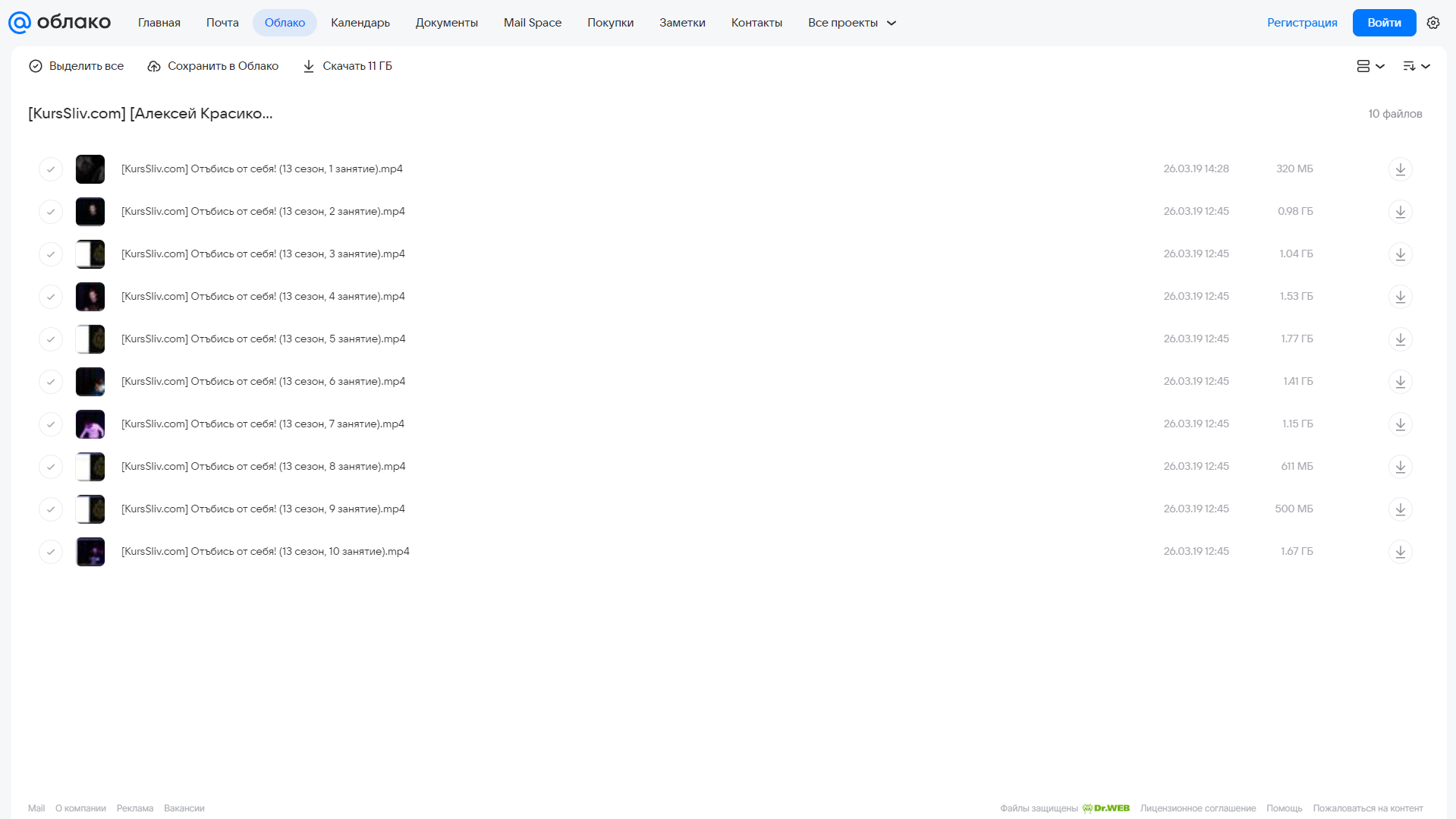Click the Войти button
Screen dimensions: 1456x819
tap(1384, 23)
